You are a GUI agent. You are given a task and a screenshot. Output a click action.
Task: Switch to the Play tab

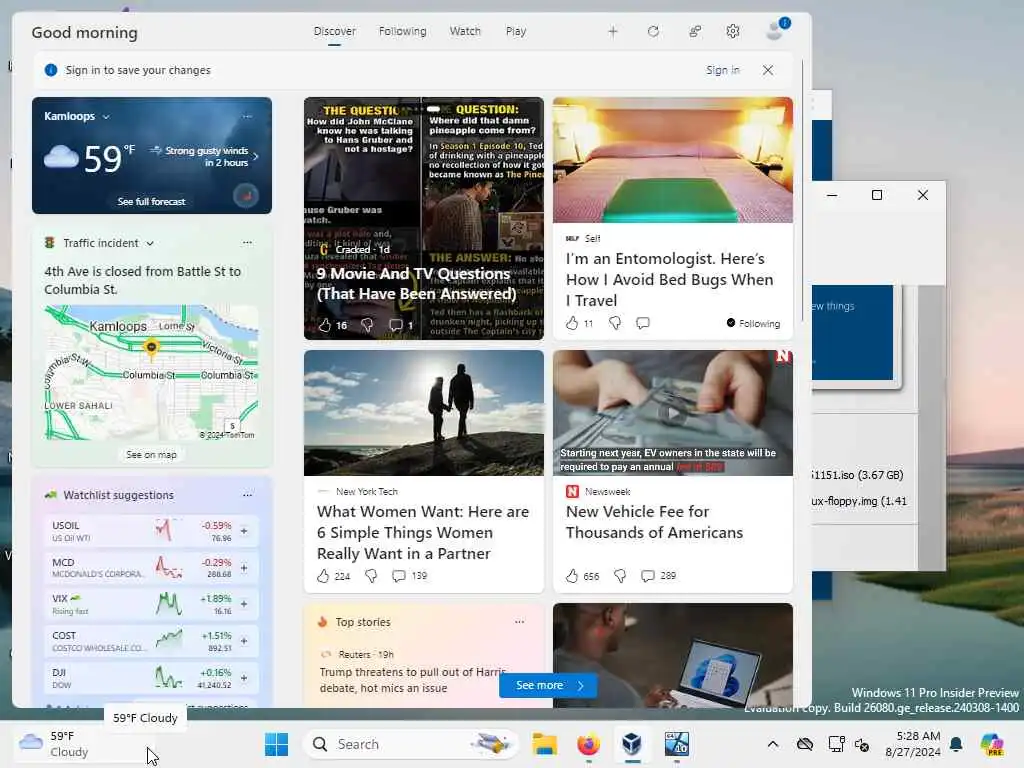(515, 31)
